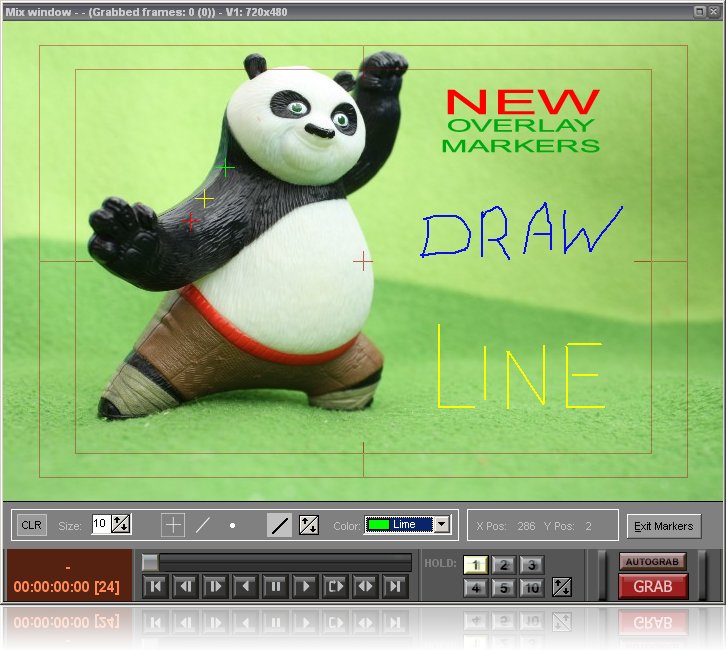Click the red crosshair marker on panda's arm

[x=190, y=221]
